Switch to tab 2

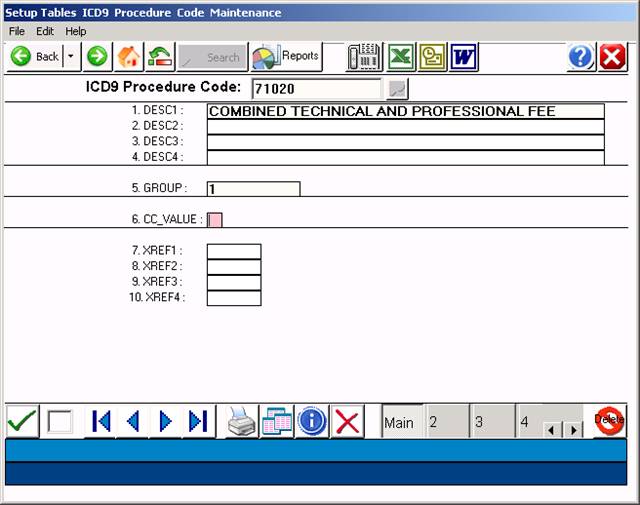pos(445,422)
